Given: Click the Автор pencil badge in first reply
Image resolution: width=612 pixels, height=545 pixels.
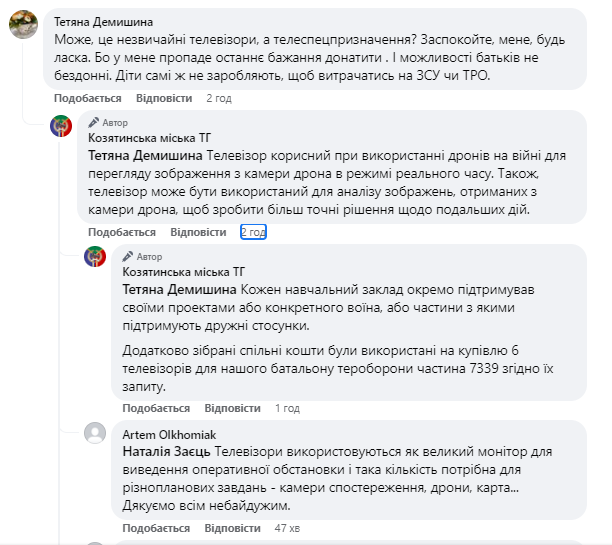Looking at the screenshot, I should pos(108,122).
